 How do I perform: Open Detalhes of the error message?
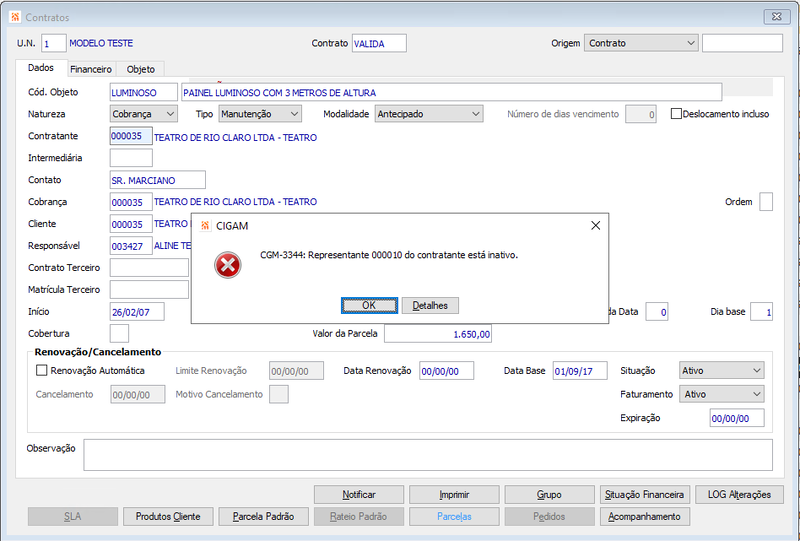click(x=430, y=305)
